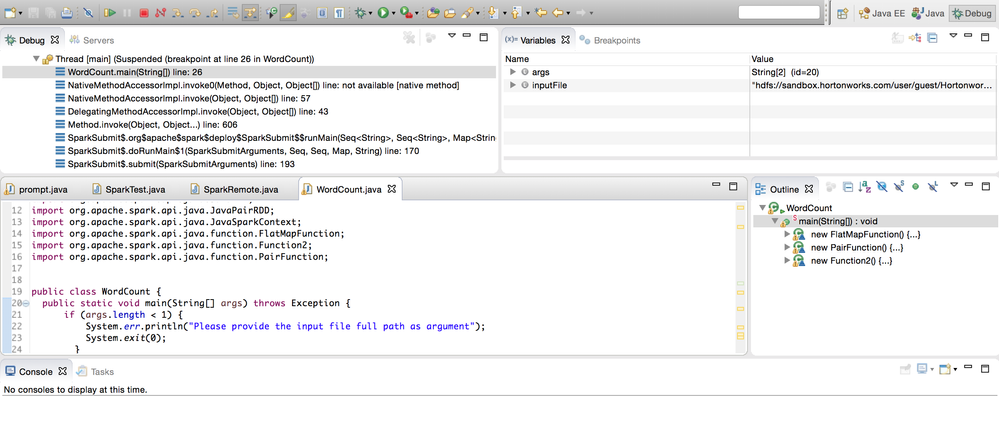Switch to Java EE perspective
Image resolution: width=999 pixels, height=430 pixels.
[x=883, y=13]
